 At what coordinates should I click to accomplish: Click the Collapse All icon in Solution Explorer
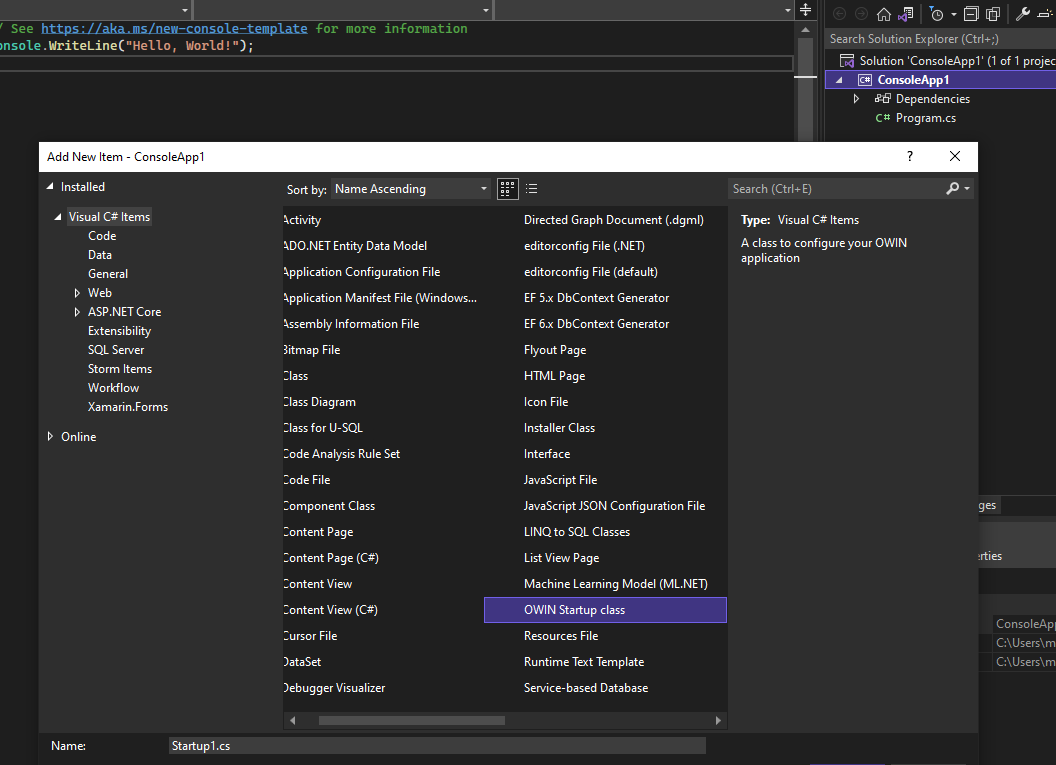pos(971,14)
